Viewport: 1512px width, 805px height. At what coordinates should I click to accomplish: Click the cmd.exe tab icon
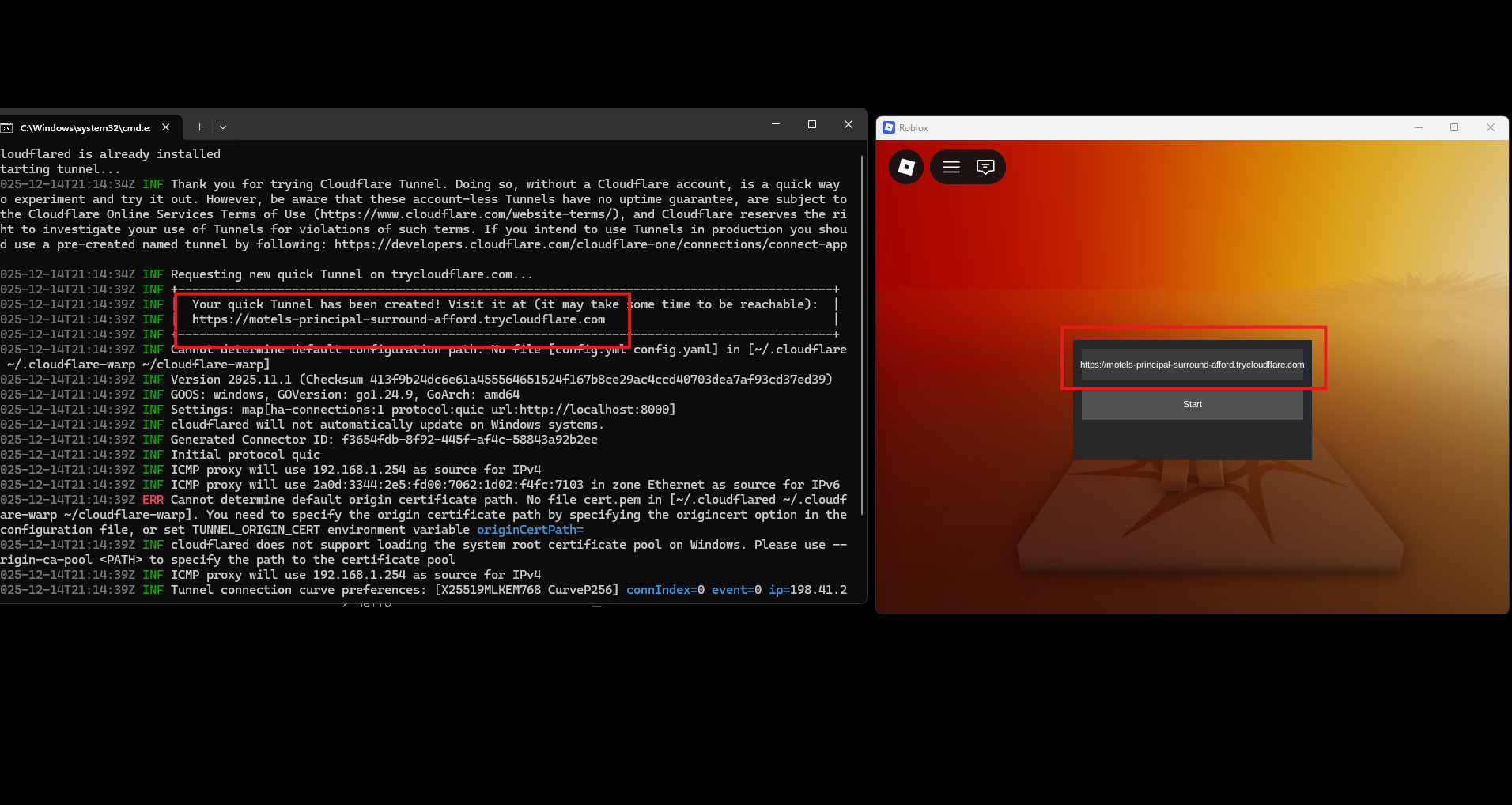click(x=7, y=128)
